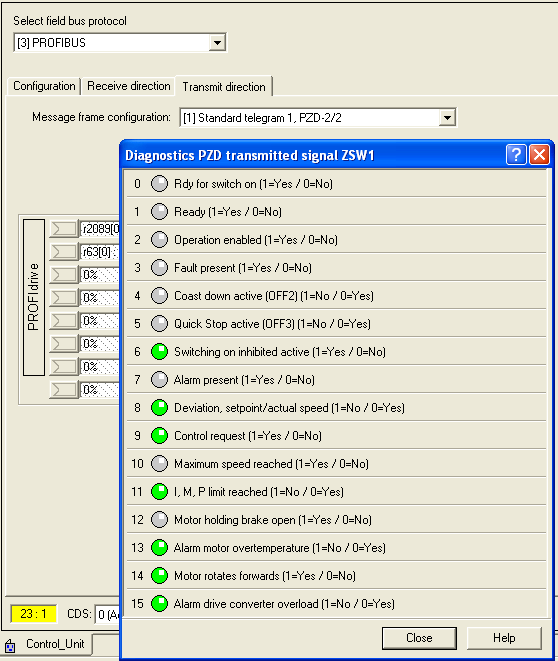Click the dialog title 'Diagnostics PZD transmitted signal ZSW1'
558x661 pixels.
[x=249, y=155]
